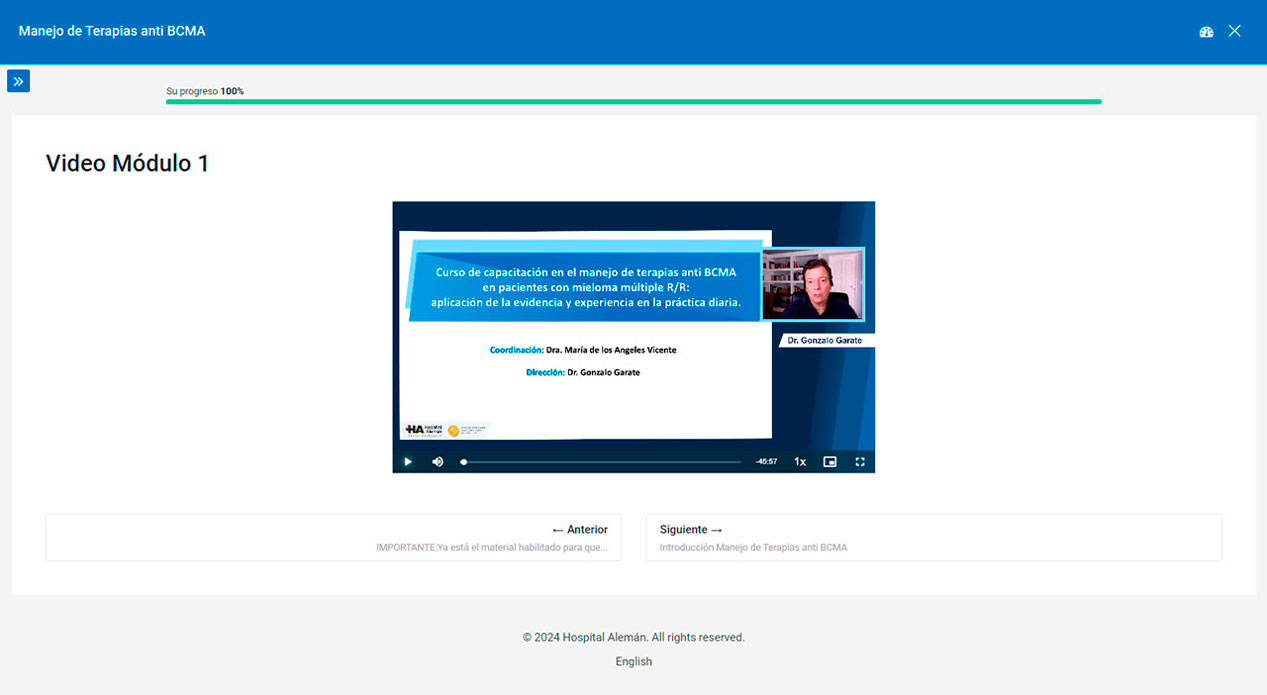Viewport: 1267px width, 695px height.
Task: Click the Video Módulo 1 heading
Action: coord(127,163)
